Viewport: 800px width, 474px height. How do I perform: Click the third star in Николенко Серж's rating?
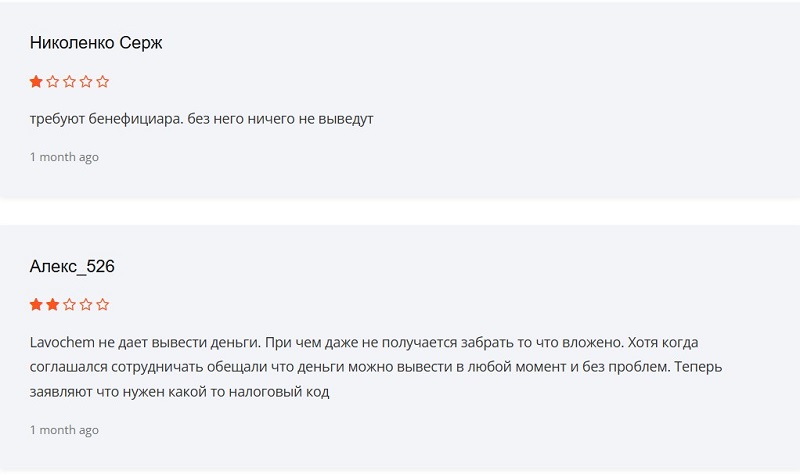click(70, 82)
